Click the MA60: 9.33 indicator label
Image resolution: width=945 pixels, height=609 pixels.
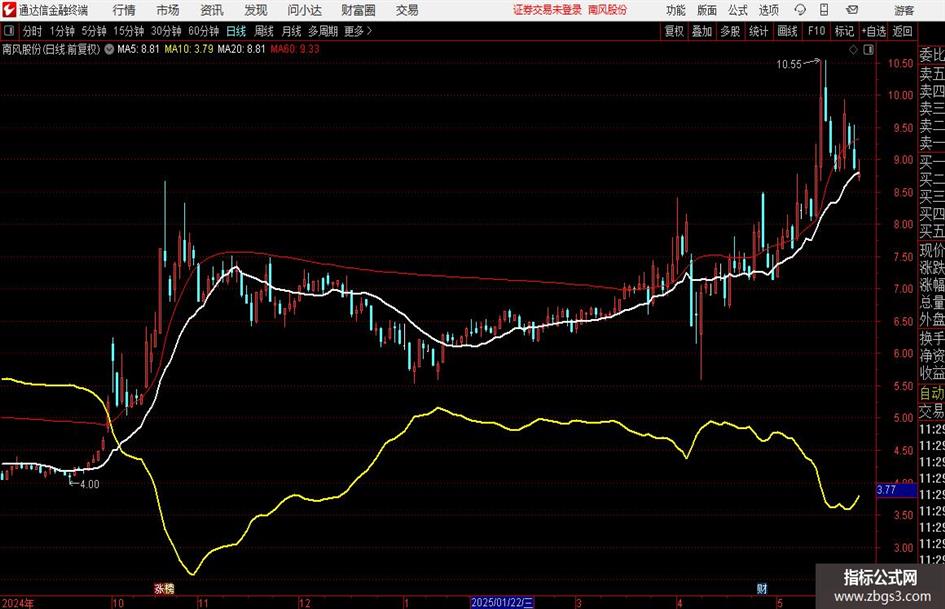[295, 49]
